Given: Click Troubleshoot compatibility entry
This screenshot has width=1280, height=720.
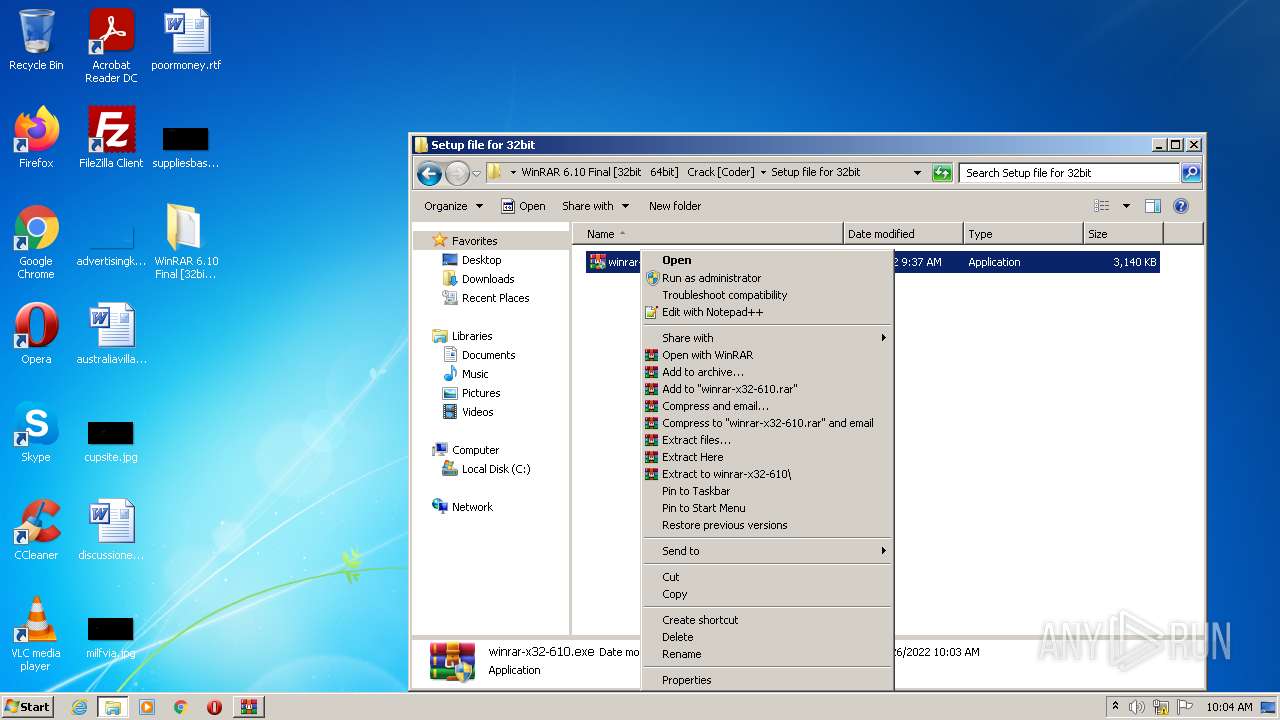Looking at the screenshot, I should [767, 295].
